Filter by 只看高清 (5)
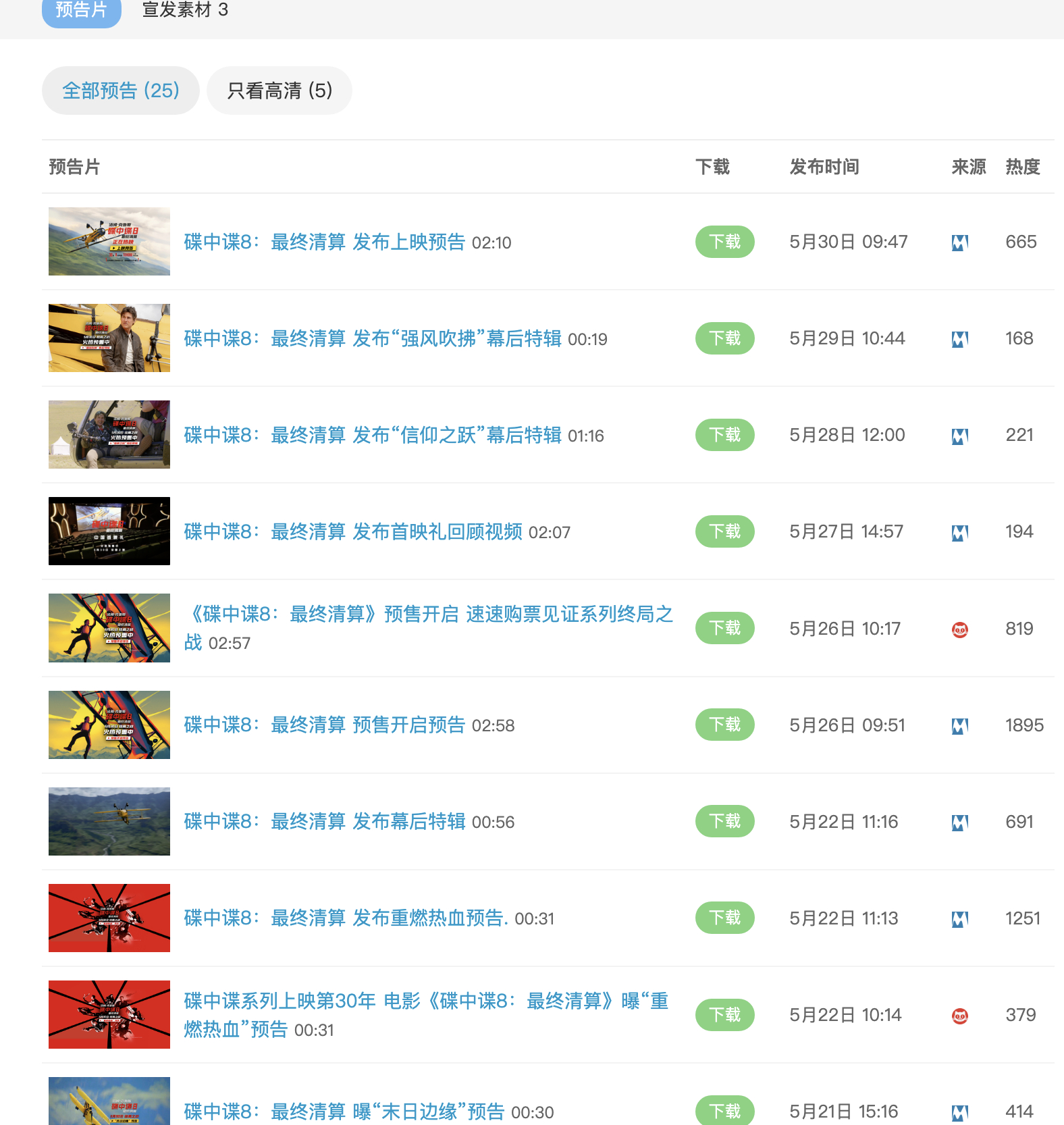This screenshot has width=1064, height=1125. click(x=280, y=90)
